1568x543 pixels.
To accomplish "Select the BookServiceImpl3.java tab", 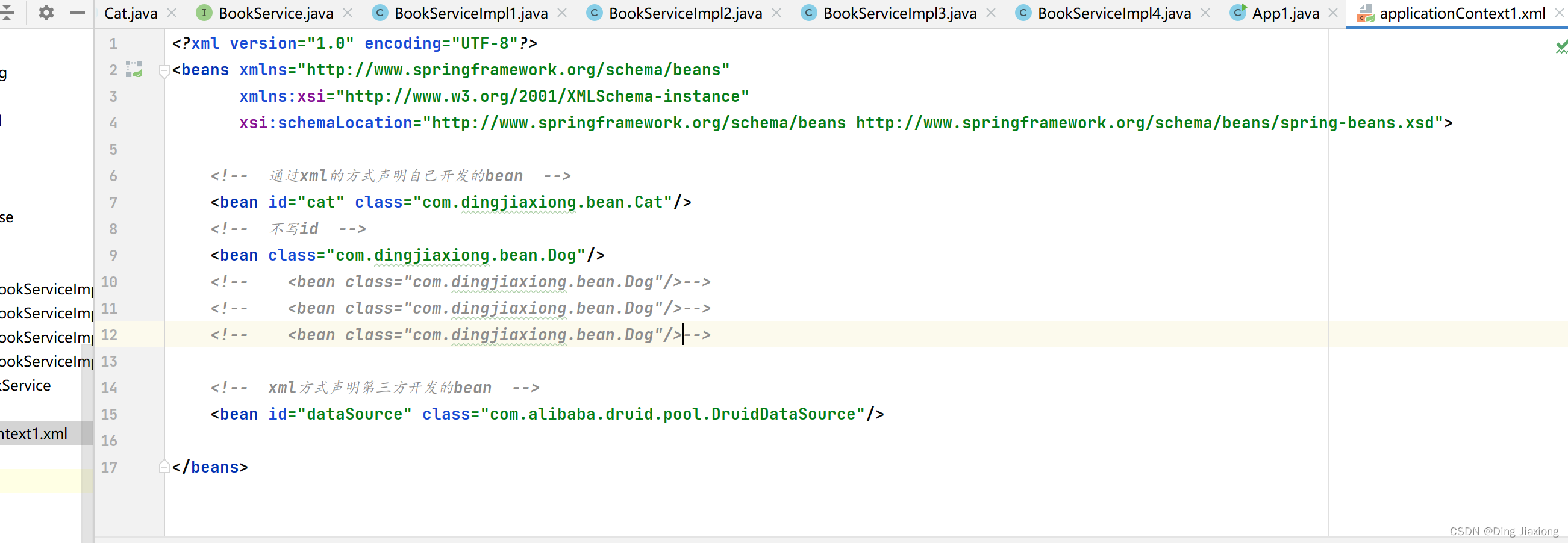I will tap(899, 13).
